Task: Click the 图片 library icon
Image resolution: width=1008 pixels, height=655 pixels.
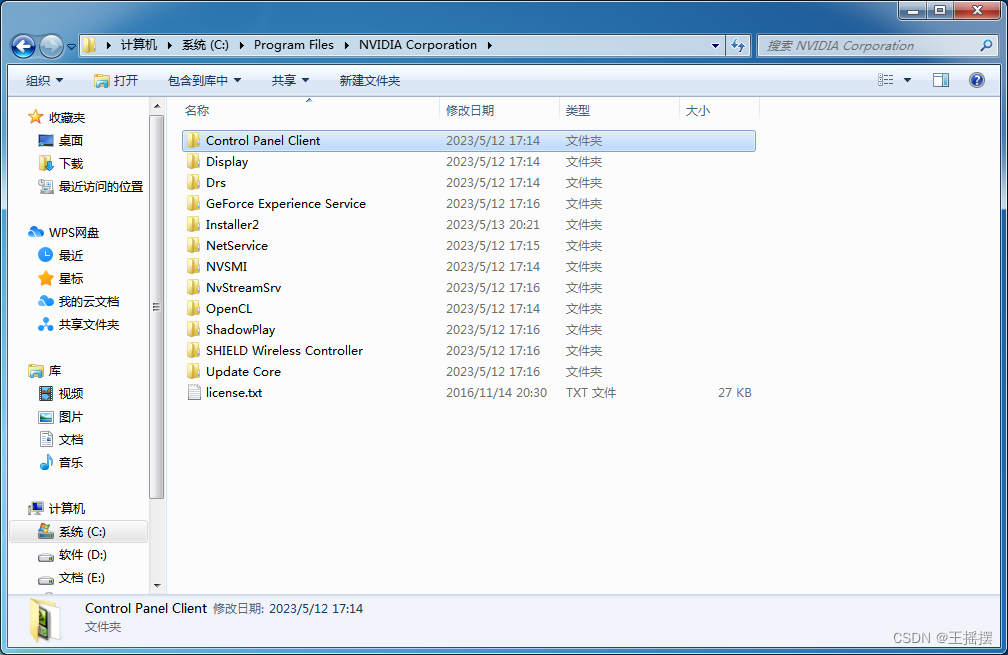Action: (x=46, y=417)
